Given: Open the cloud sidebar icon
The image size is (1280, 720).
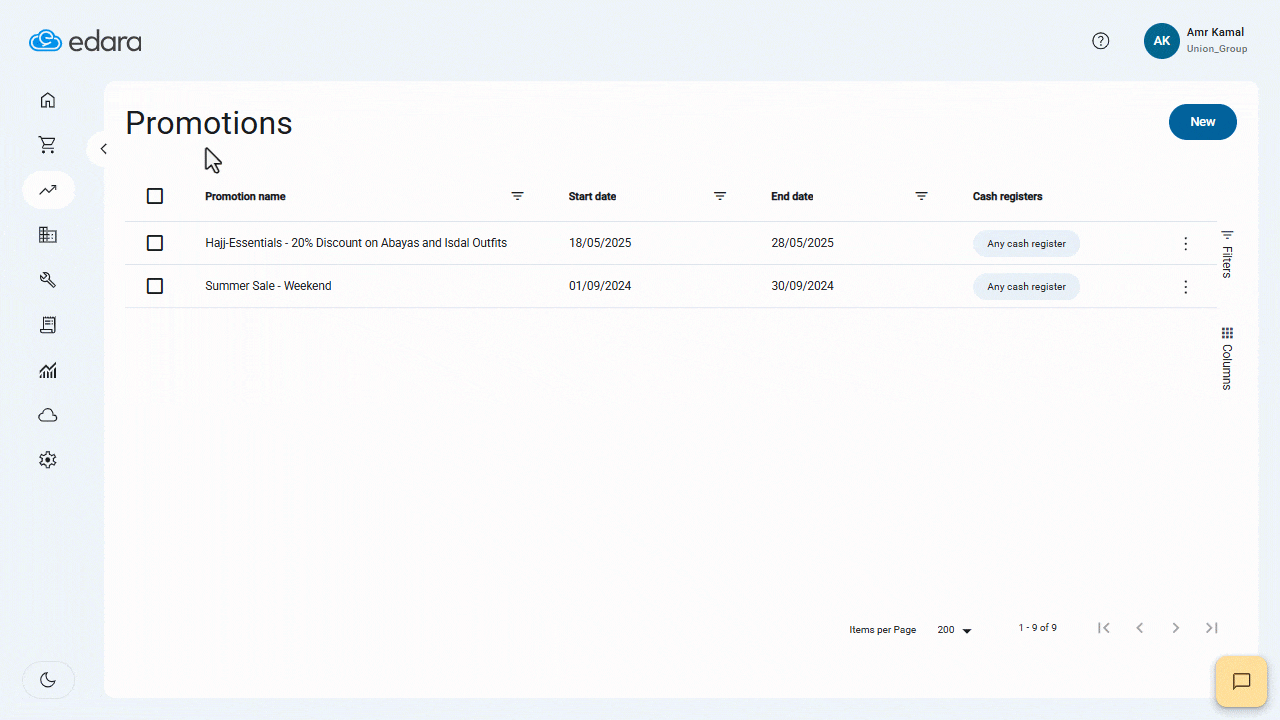Looking at the screenshot, I should pyautogui.click(x=48, y=415).
